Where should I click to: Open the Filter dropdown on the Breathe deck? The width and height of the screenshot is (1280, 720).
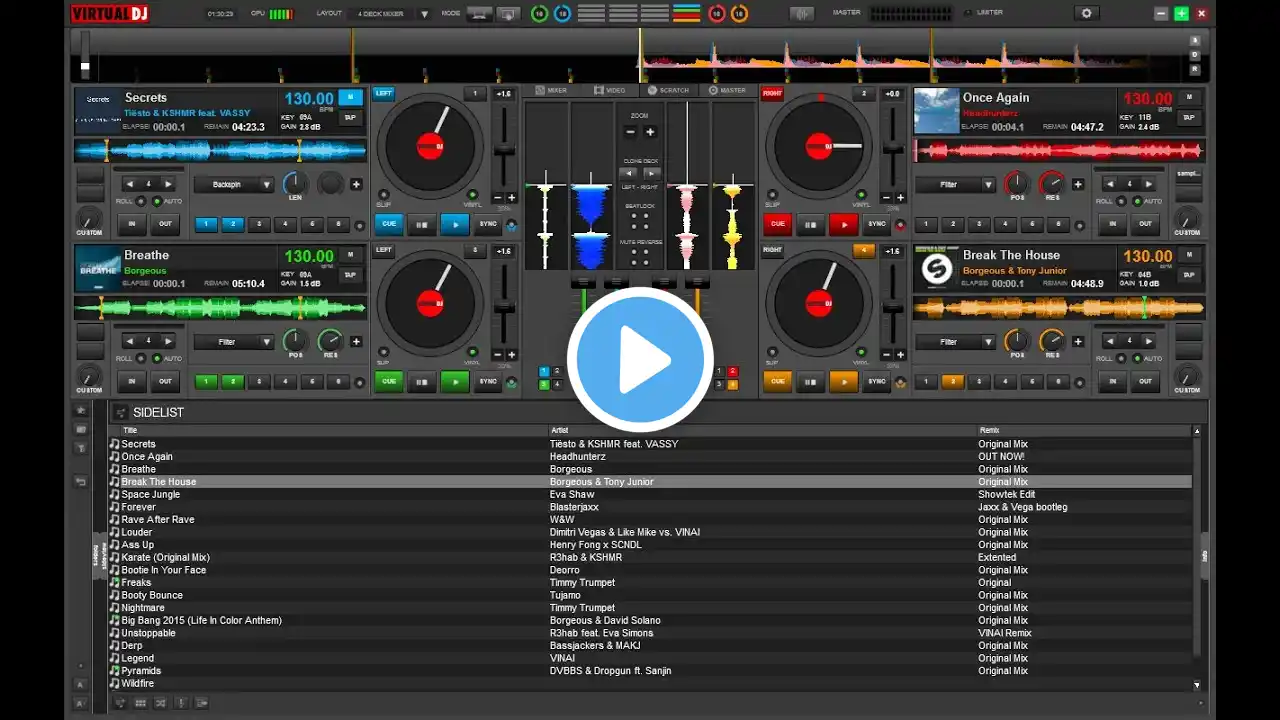coord(234,342)
